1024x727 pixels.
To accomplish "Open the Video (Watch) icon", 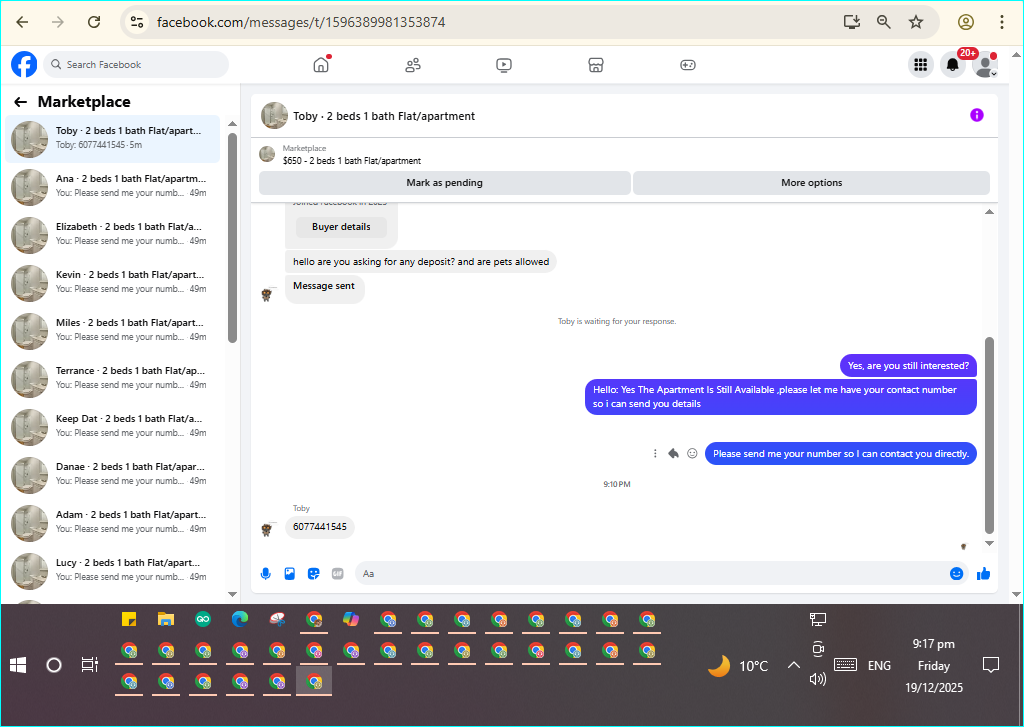I will point(504,65).
